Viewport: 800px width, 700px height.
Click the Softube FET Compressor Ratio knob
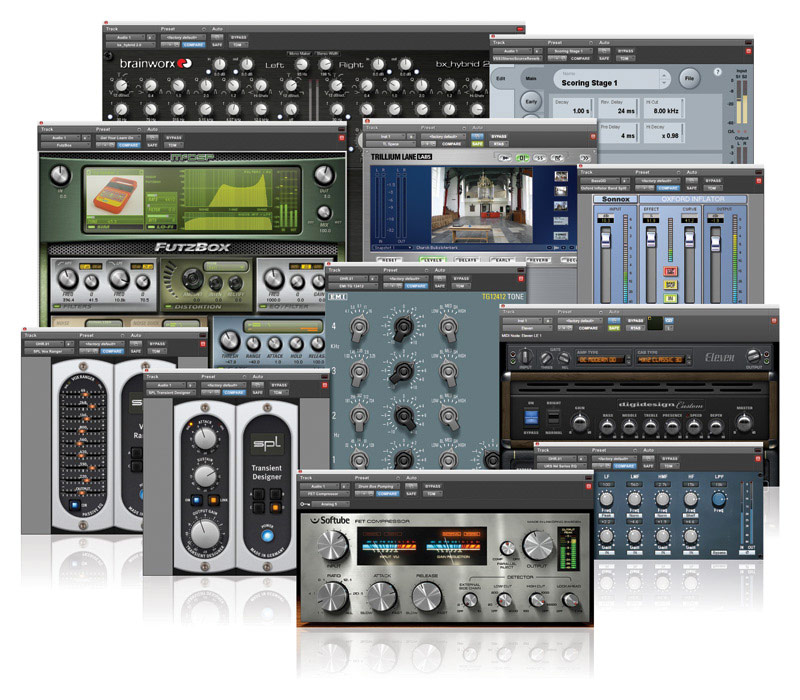click(x=332, y=596)
